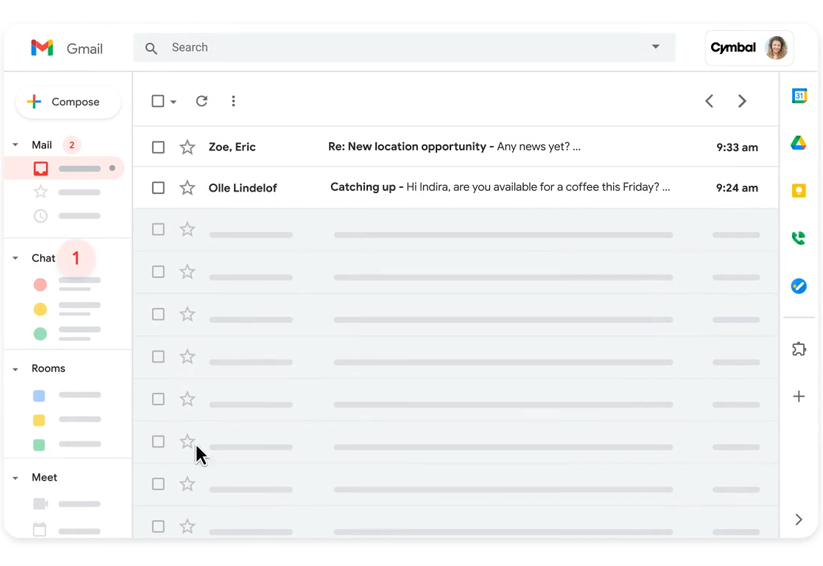Open Google Voice phone icon
The height and width of the screenshot is (566, 823).
click(798, 238)
